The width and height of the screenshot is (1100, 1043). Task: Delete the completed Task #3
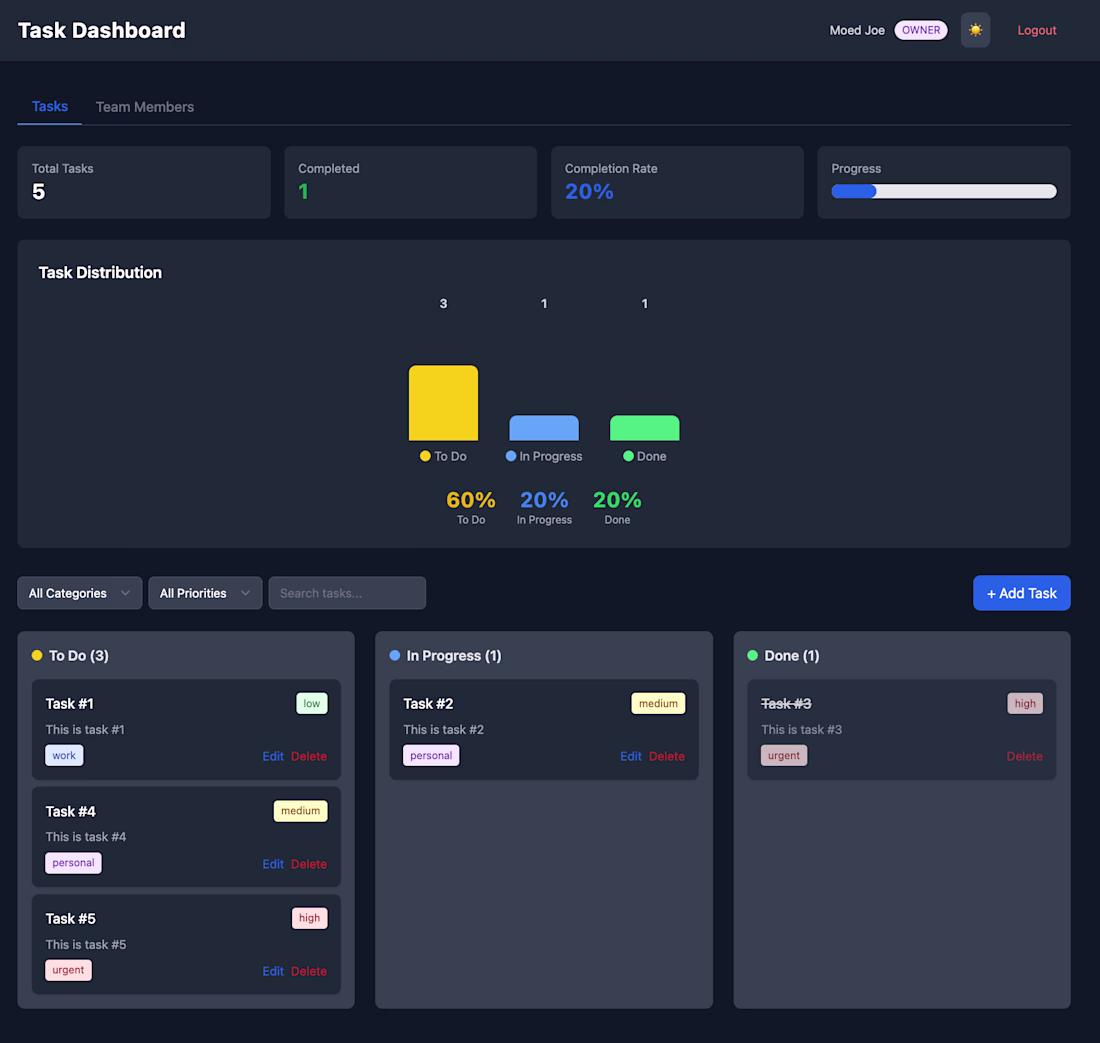(x=1024, y=756)
